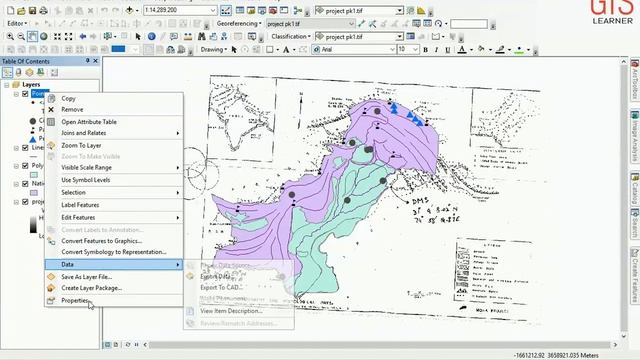The width and height of the screenshot is (640, 360).
Task: Click View Item Description in submenu
Action: (239, 311)
